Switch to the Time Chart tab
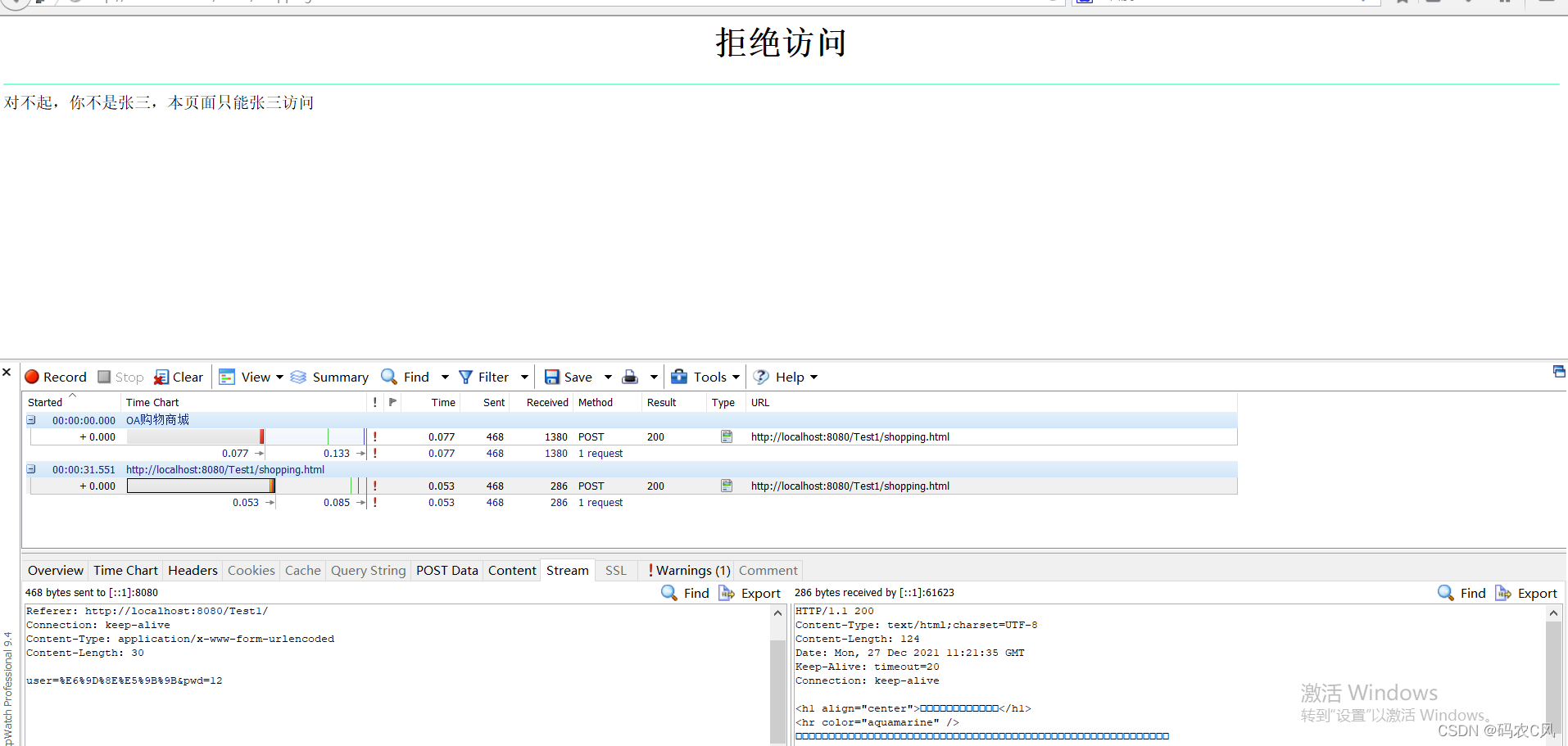Viewport: 1568px width, 746px height. [x=125, y=571]
